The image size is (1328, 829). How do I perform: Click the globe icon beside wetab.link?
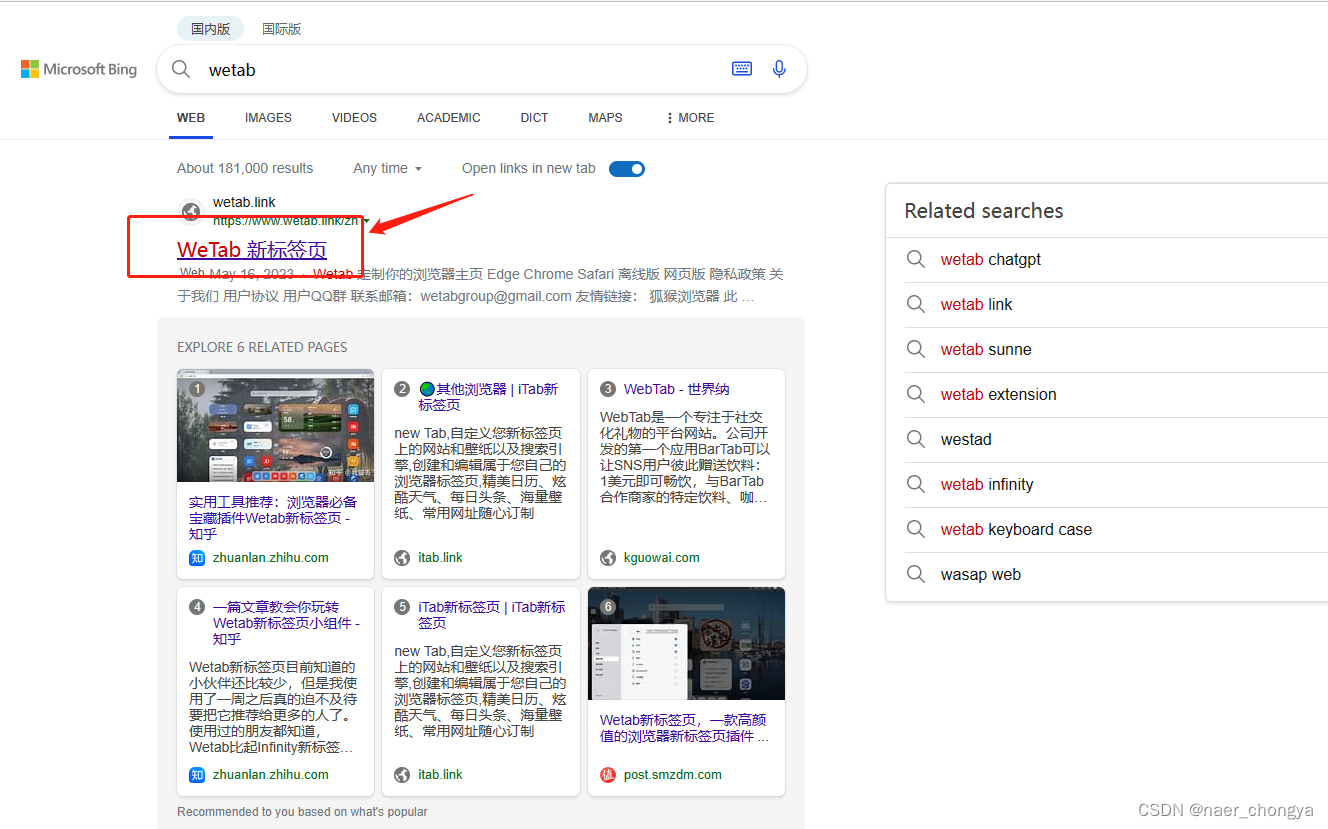point(192,211)
